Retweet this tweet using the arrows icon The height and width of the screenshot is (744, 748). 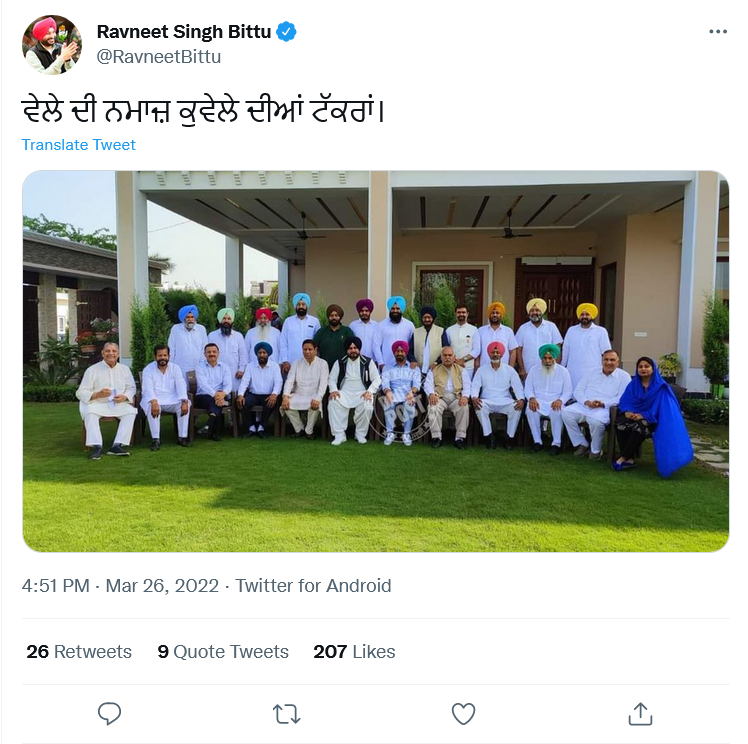(x=286, y=714)
